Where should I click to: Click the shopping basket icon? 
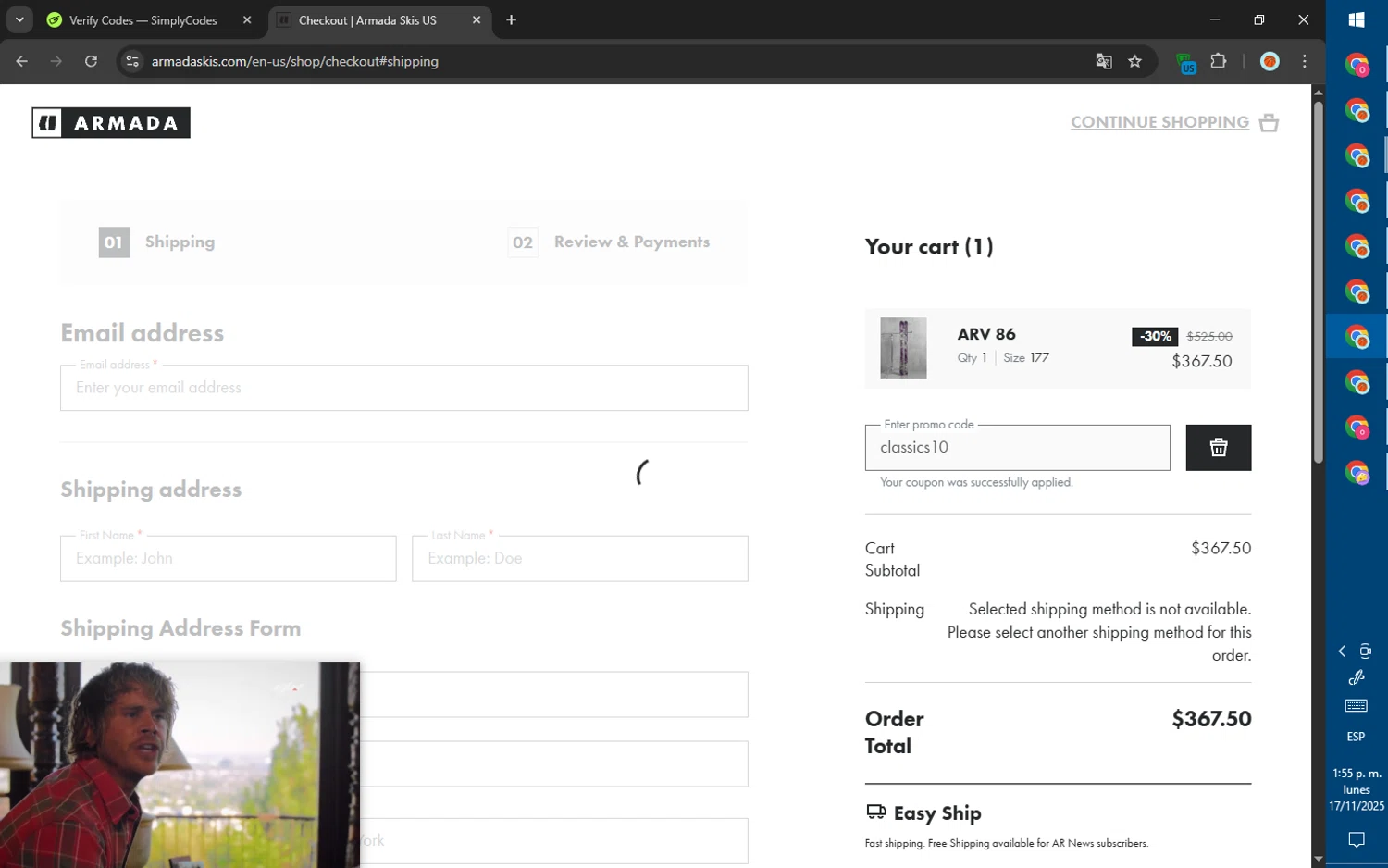1270,123
